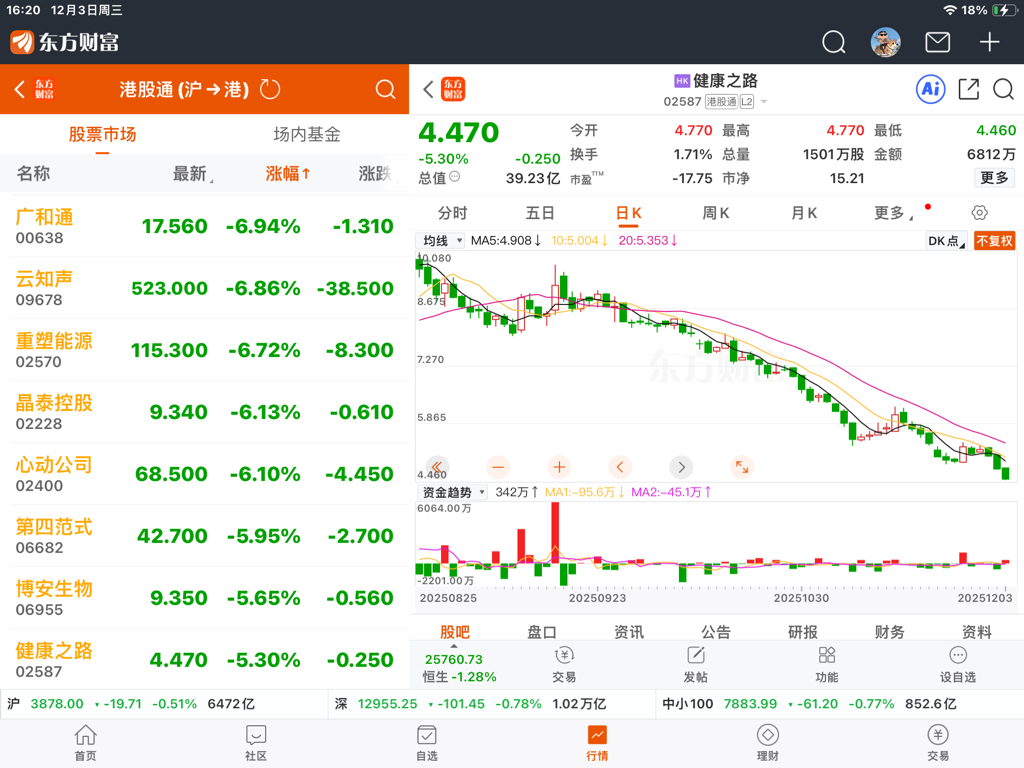The width and height of the screenshot is (1024, 768).
Task: Go back from the 健康之路 stock detail
Action: point(428,89)
